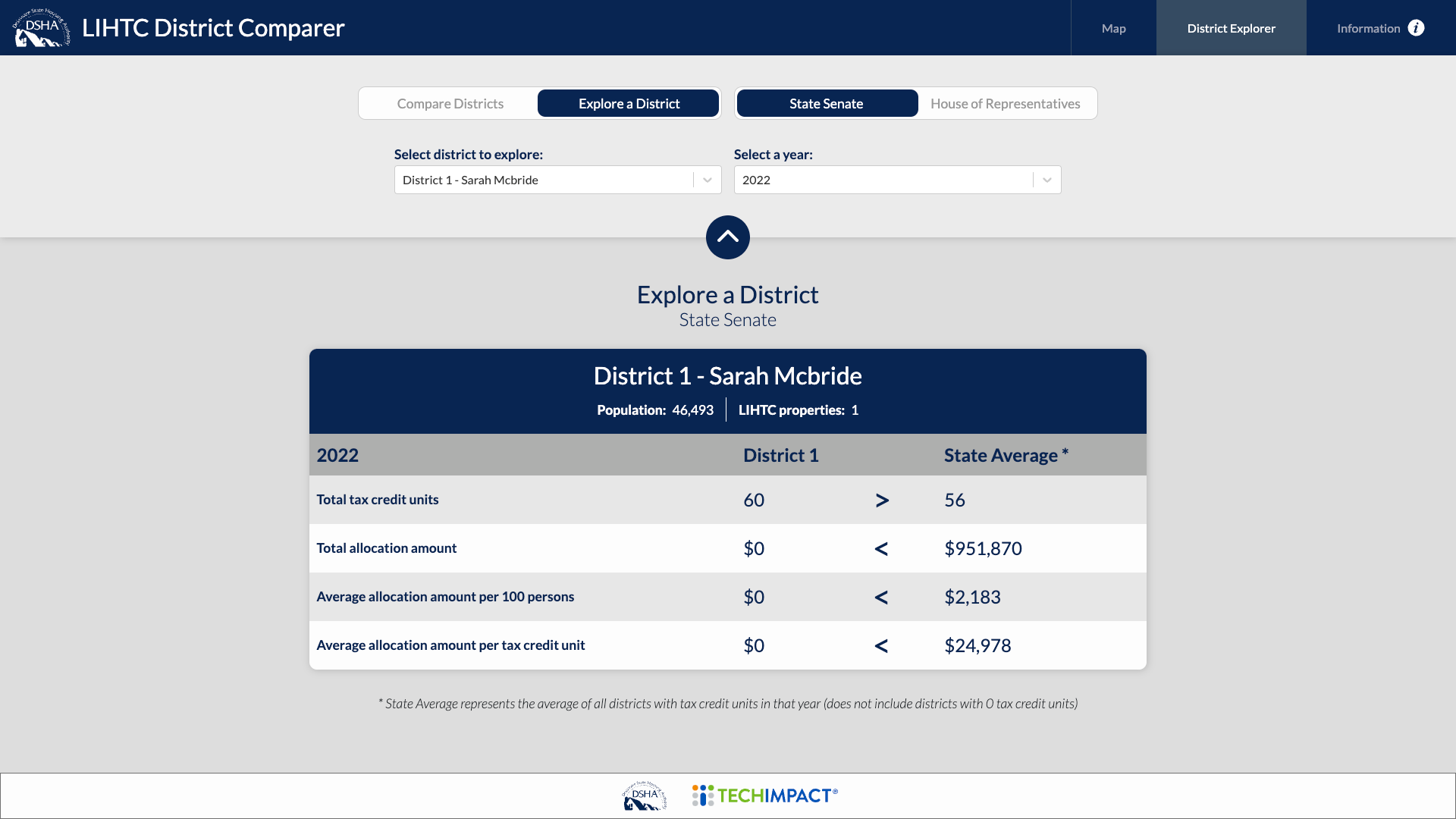The height and width of the screenshot is (819, 1456).
Task: Select the Compare Districts mode
Action: 450,103
